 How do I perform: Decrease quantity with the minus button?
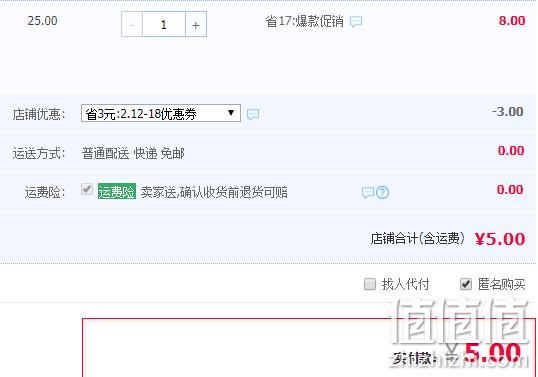[132, 24]
